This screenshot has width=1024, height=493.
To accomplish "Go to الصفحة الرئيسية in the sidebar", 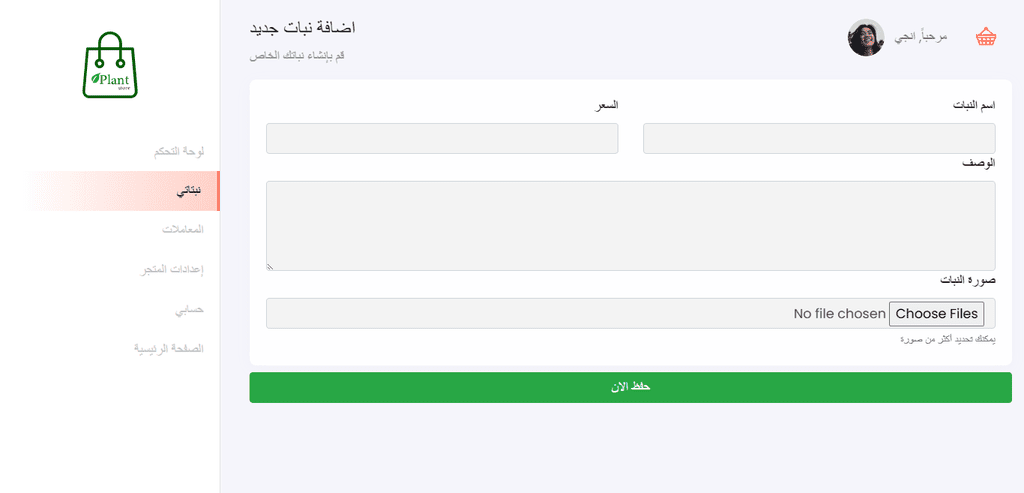I will [169, 349].
